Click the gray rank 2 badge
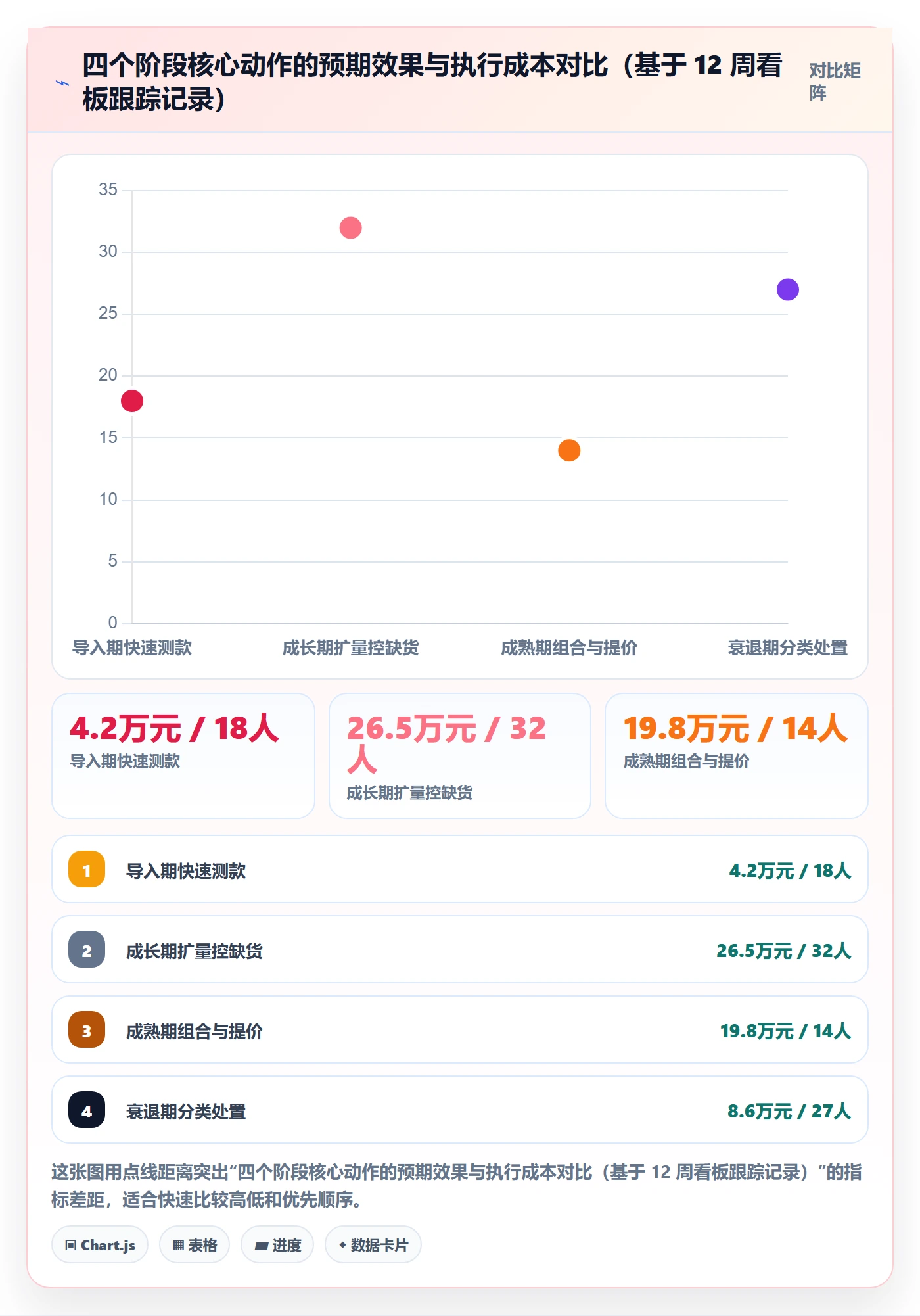 87,949
